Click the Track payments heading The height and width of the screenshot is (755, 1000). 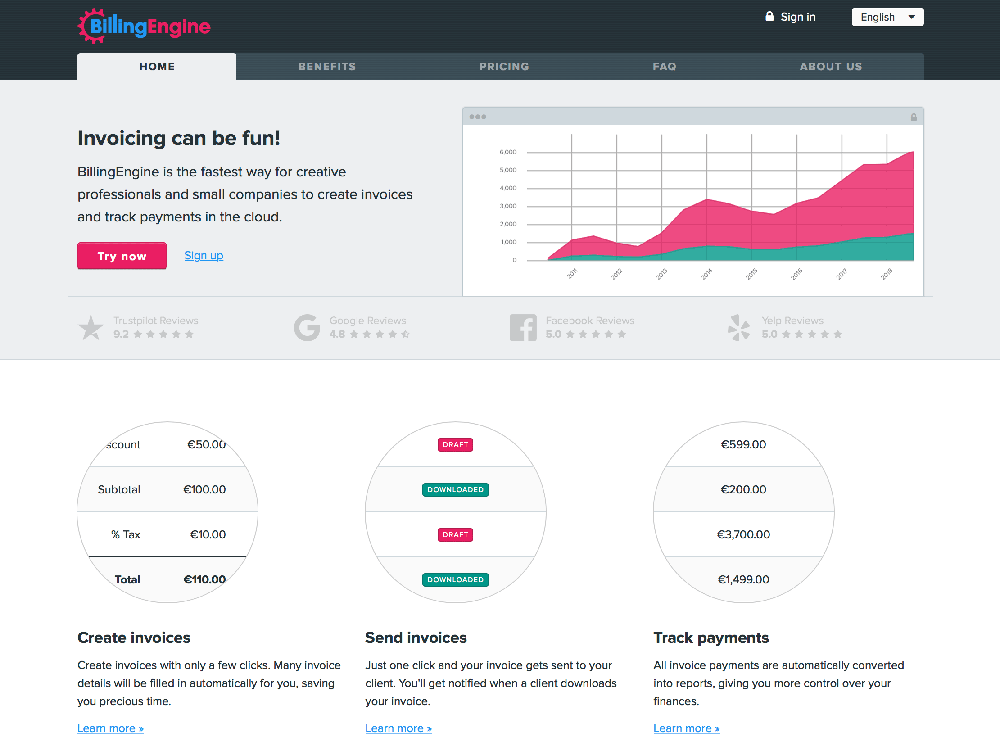(x=711, y=638)
